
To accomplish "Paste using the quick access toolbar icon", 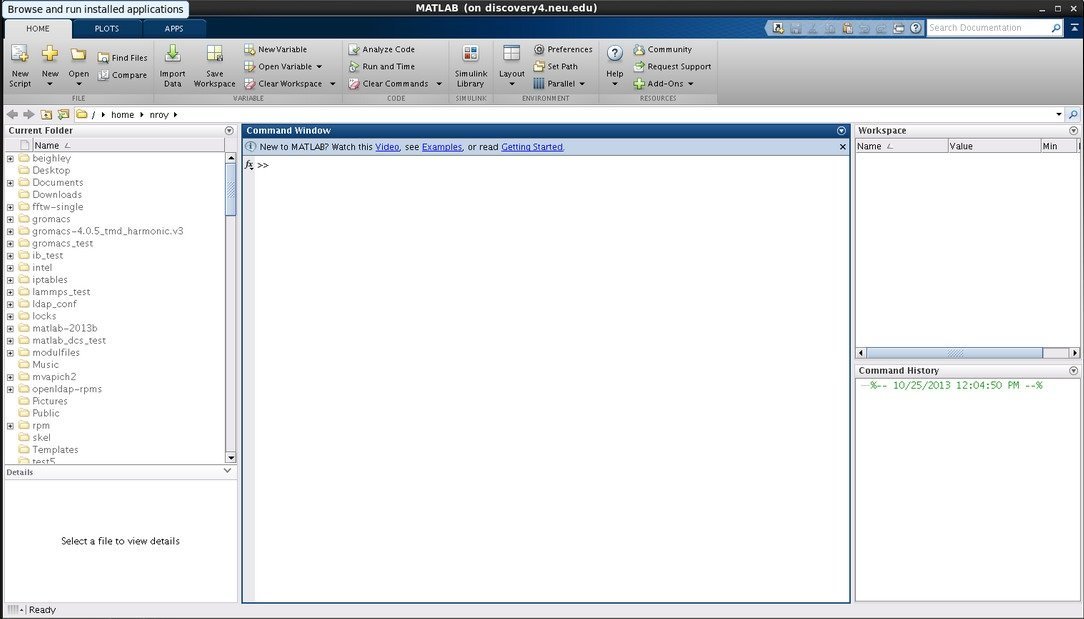I will 847,28.
